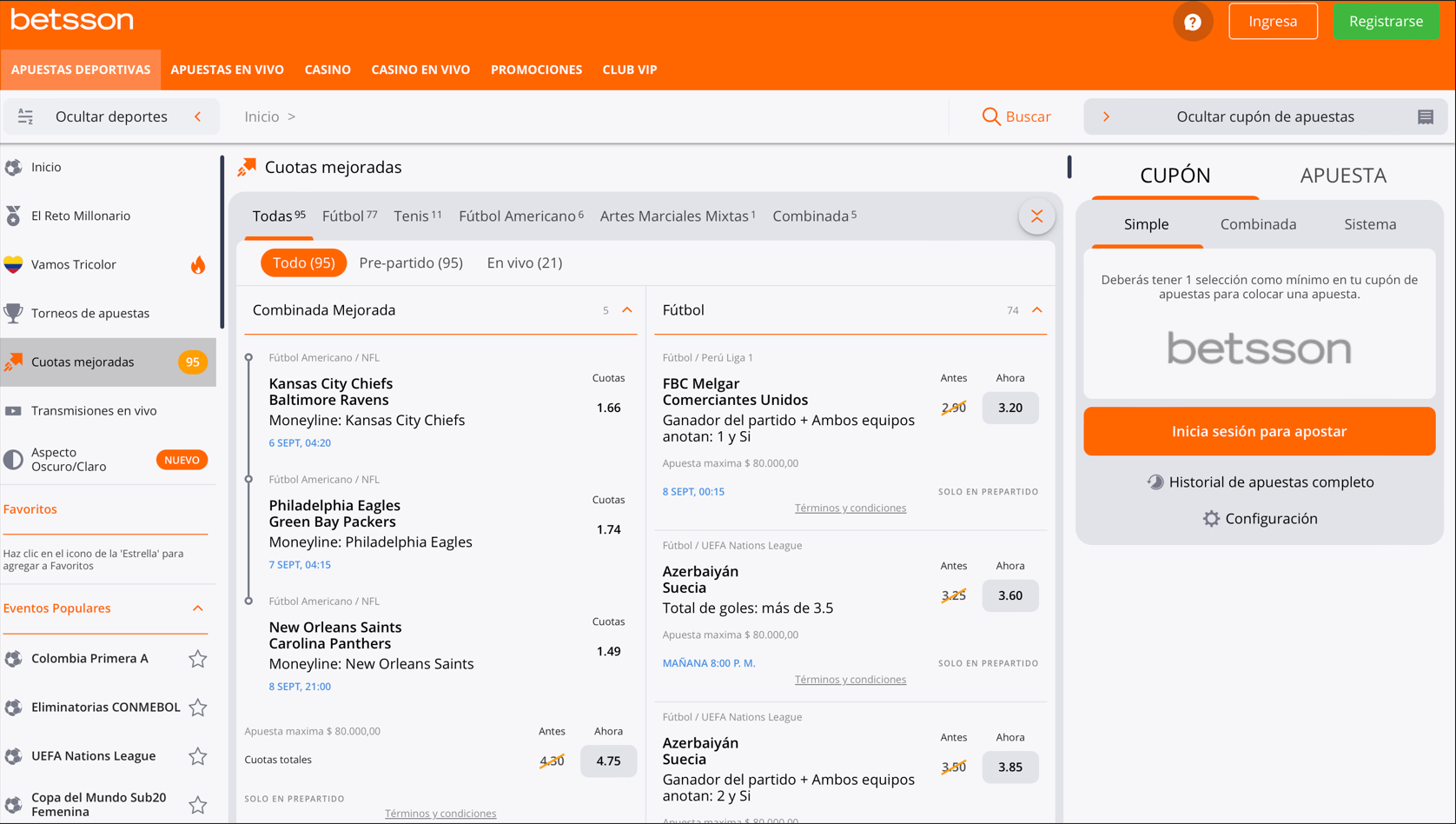Open CASINO EN VIVO menu item

click(x=420, y=70)
